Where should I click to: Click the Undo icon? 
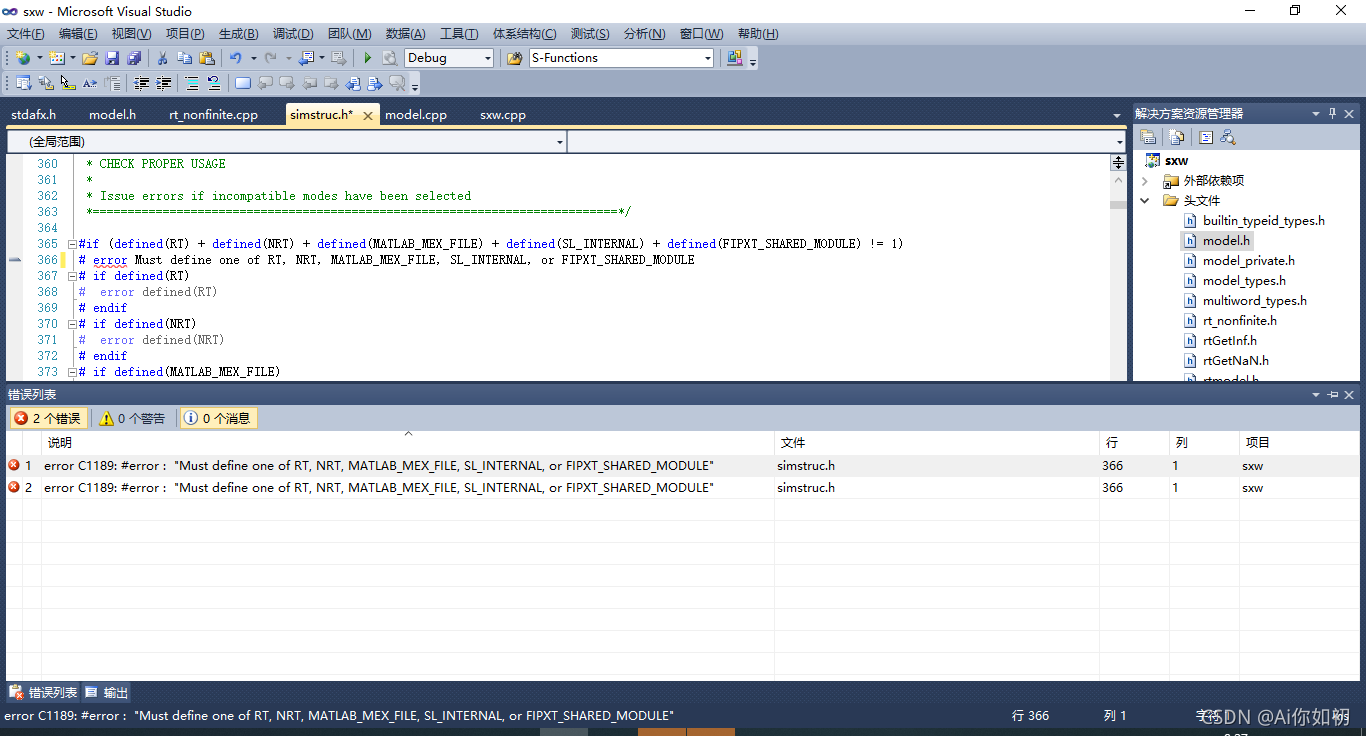coord(234,57)
